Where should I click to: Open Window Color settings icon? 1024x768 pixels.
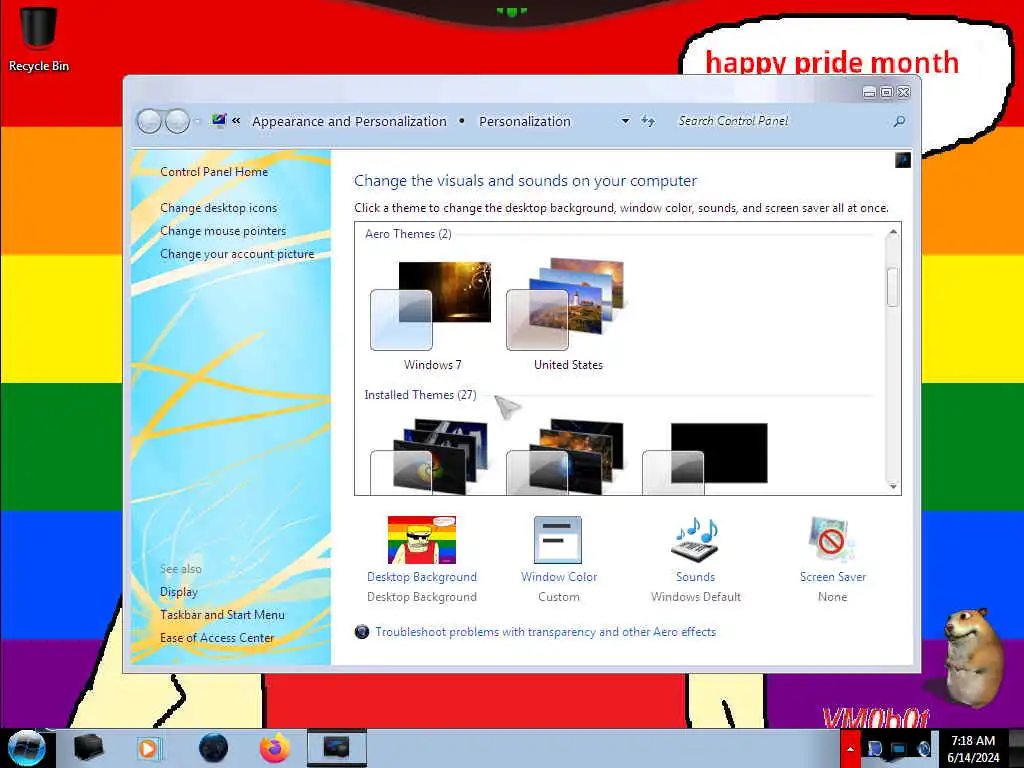tap(558, 540)
